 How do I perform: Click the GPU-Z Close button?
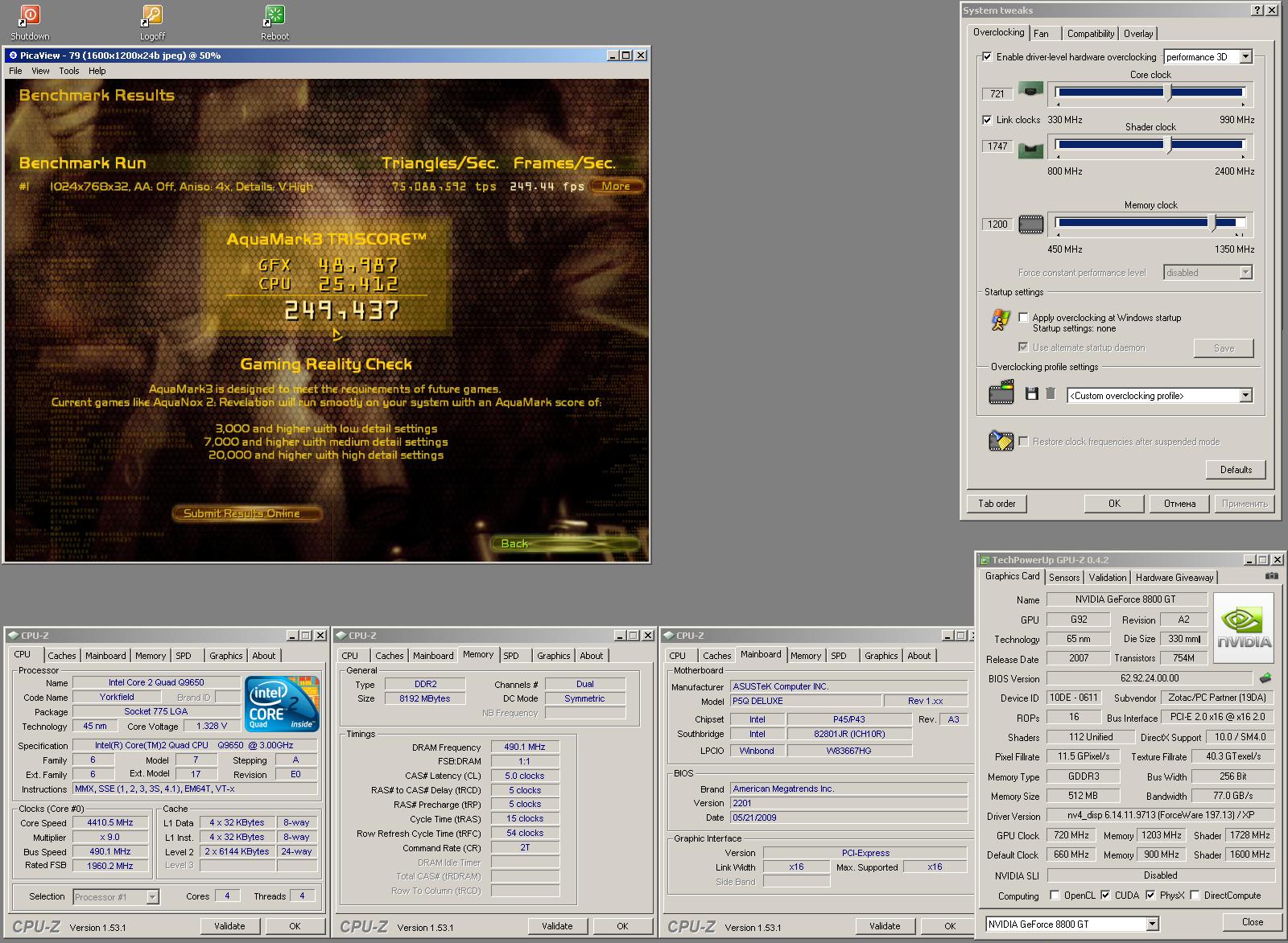[x=1253, y=922]
